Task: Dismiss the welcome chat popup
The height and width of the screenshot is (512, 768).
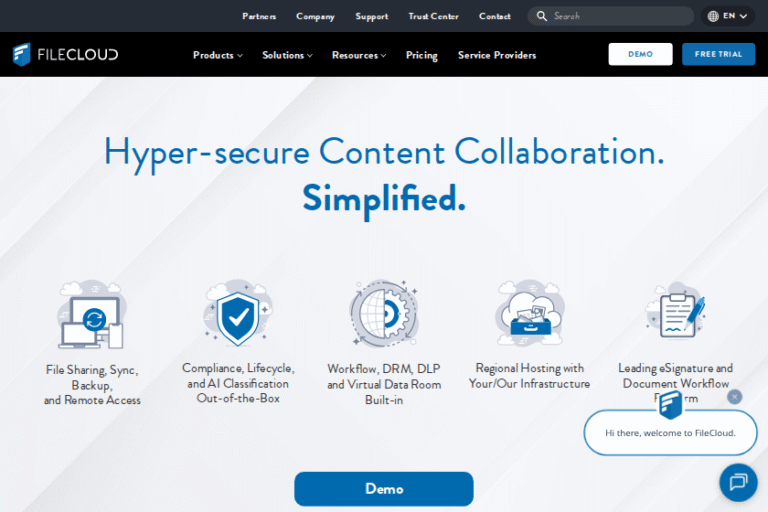Action: (x=735, y=396)
